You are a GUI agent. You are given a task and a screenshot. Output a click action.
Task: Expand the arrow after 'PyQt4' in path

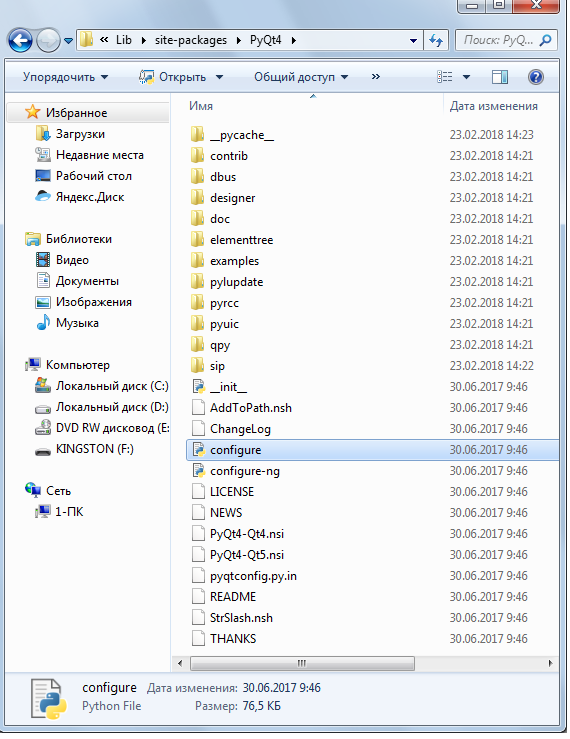[x=293, y=41]
